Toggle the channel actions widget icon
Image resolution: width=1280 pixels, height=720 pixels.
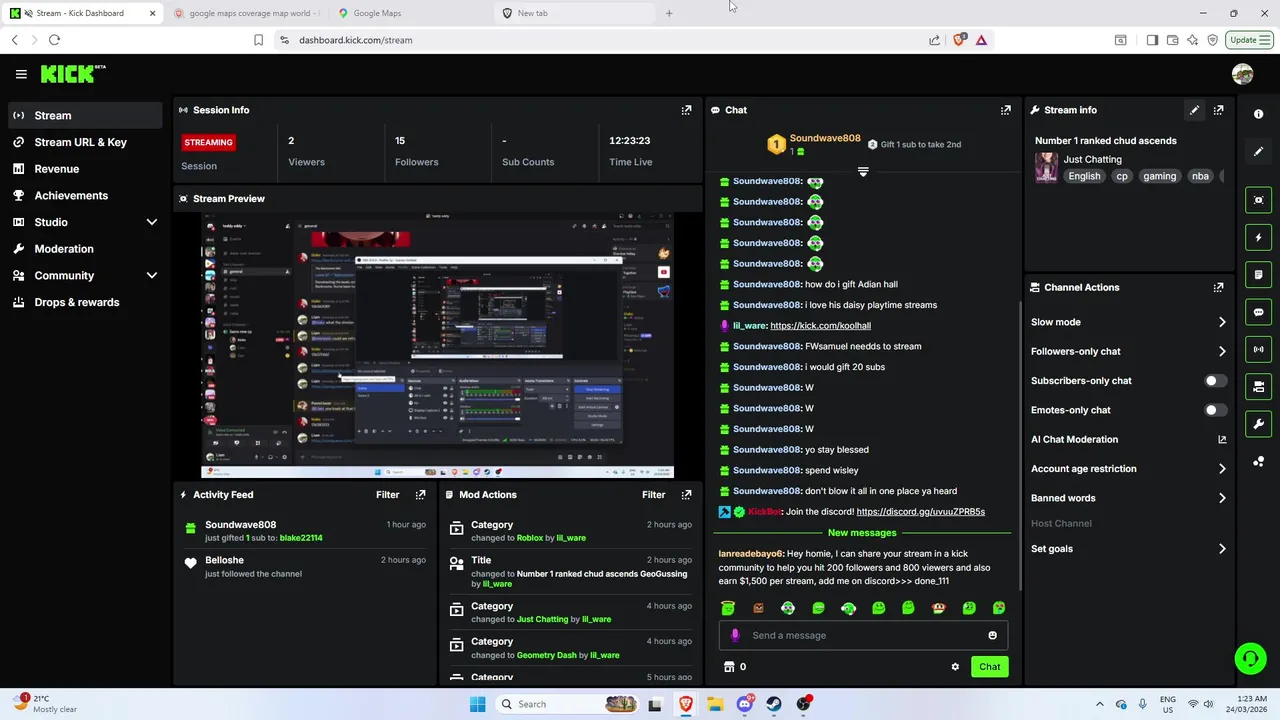[1258, 387]
